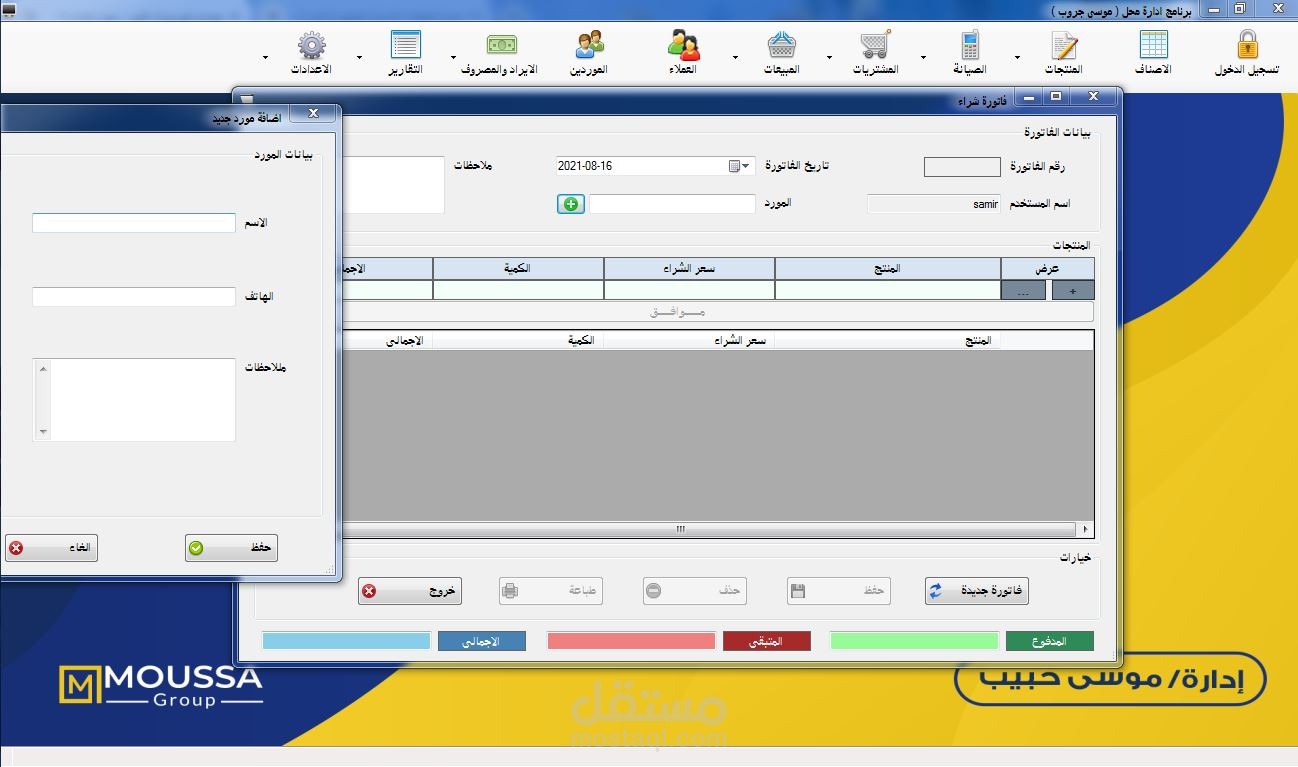Viewport: 1298px width, 767px height.
Task: Expand the المشتريات toolbar dropdown arrow
Action: (828, 57)
